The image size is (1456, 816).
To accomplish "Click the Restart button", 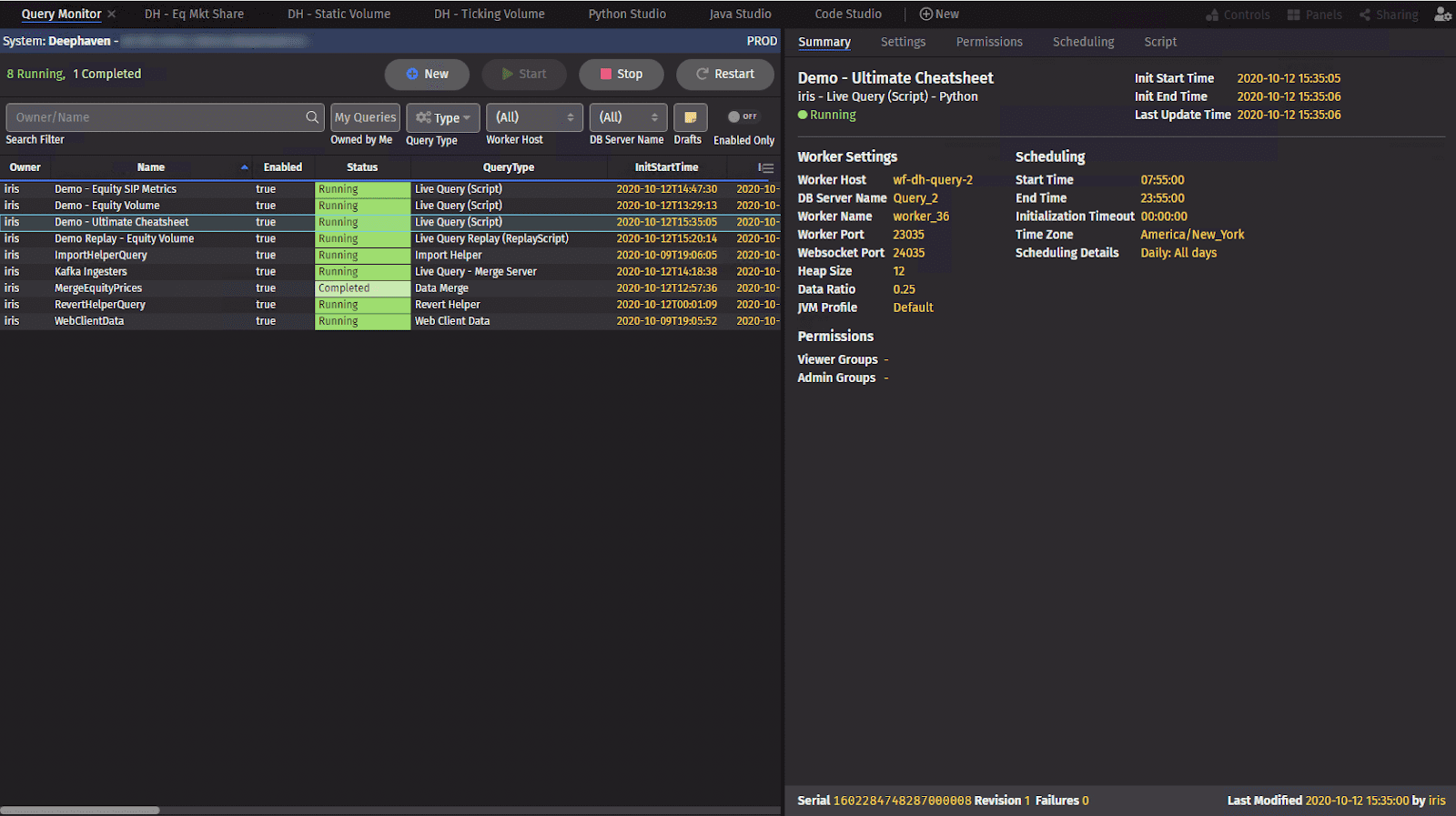I will click(725, 75).
